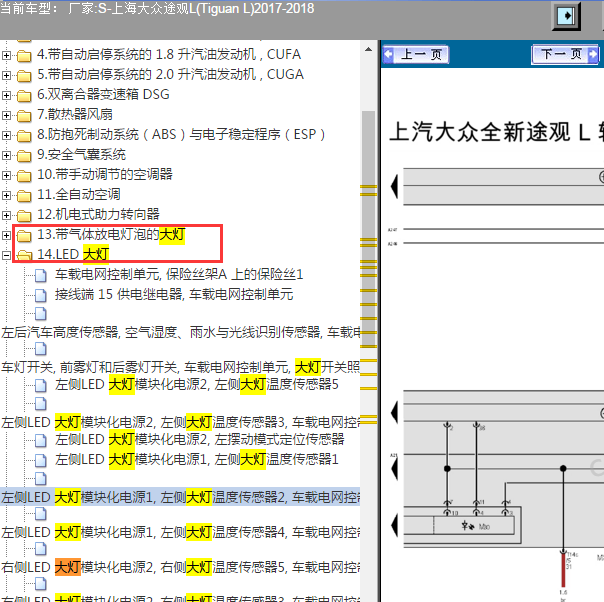This screenshot has width=604, height=602.
Task: Open page 左后汽车高度传感器, 空气湿度
Action: coord(180,332)
